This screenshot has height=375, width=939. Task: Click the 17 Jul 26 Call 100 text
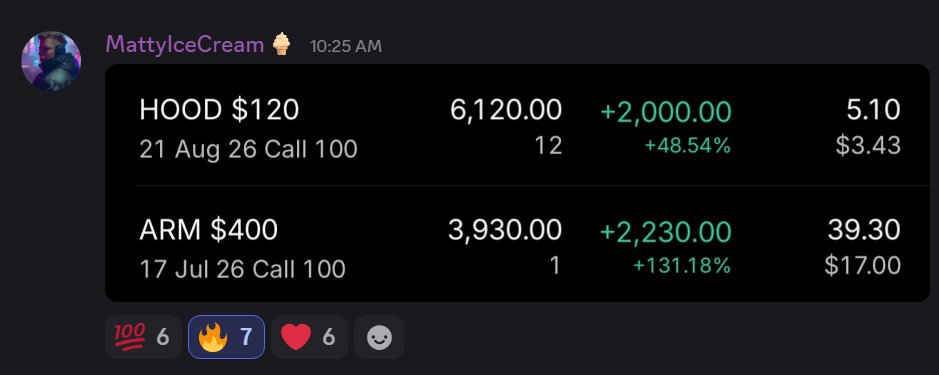[243, 269]
